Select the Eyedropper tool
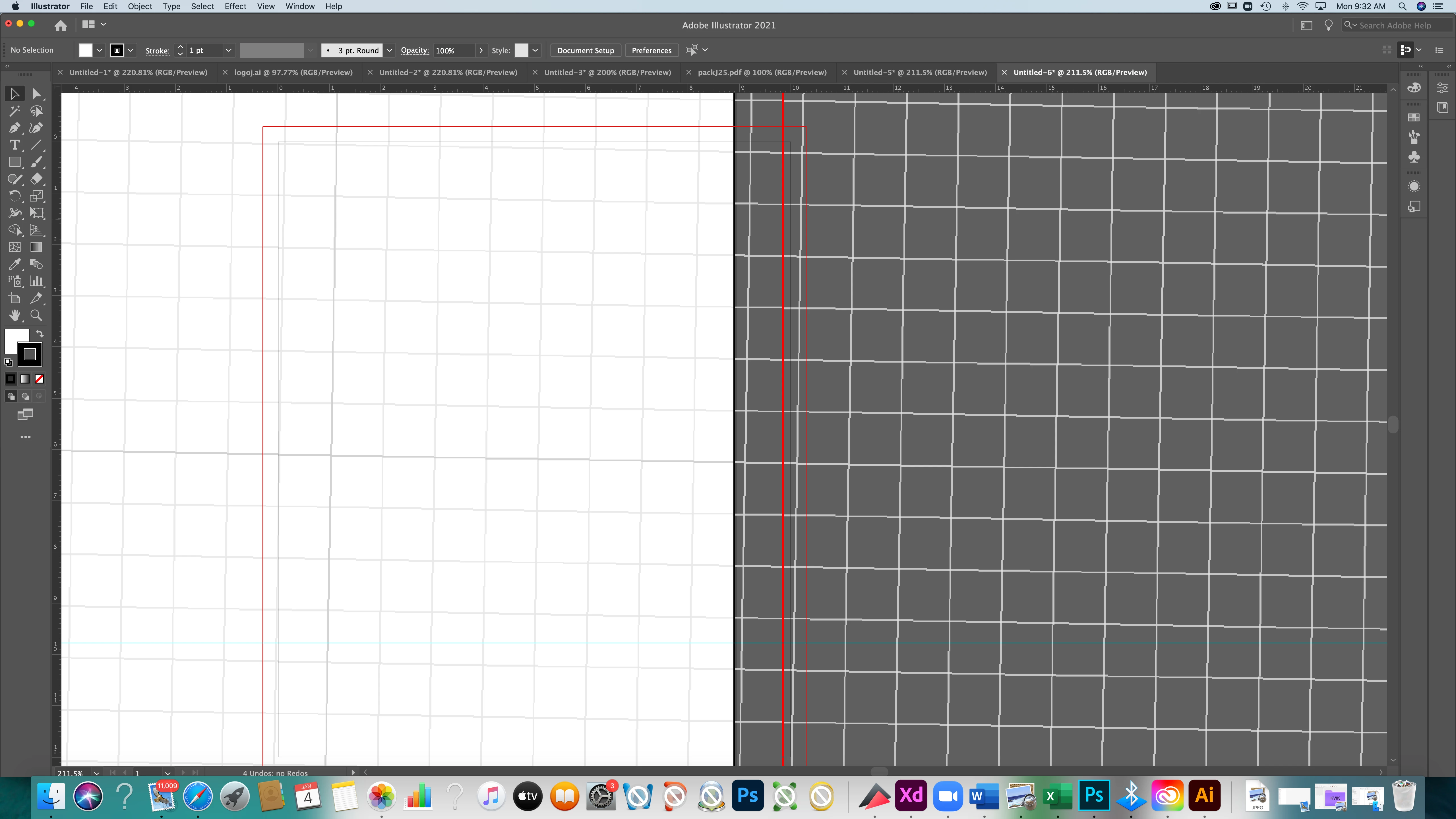Image resolution: width=1456 pixels, height=819 pixels. coord(15,264)
